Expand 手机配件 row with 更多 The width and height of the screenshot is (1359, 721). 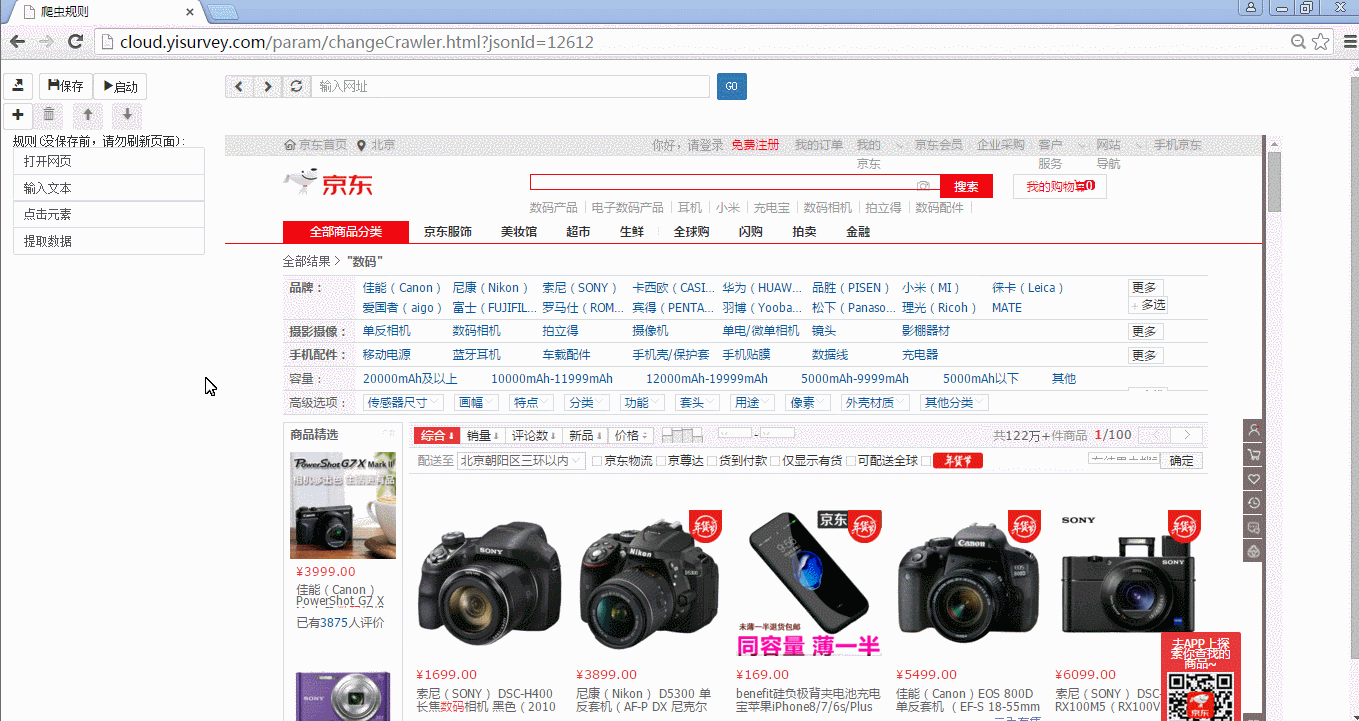click(x=1145, y=355)
